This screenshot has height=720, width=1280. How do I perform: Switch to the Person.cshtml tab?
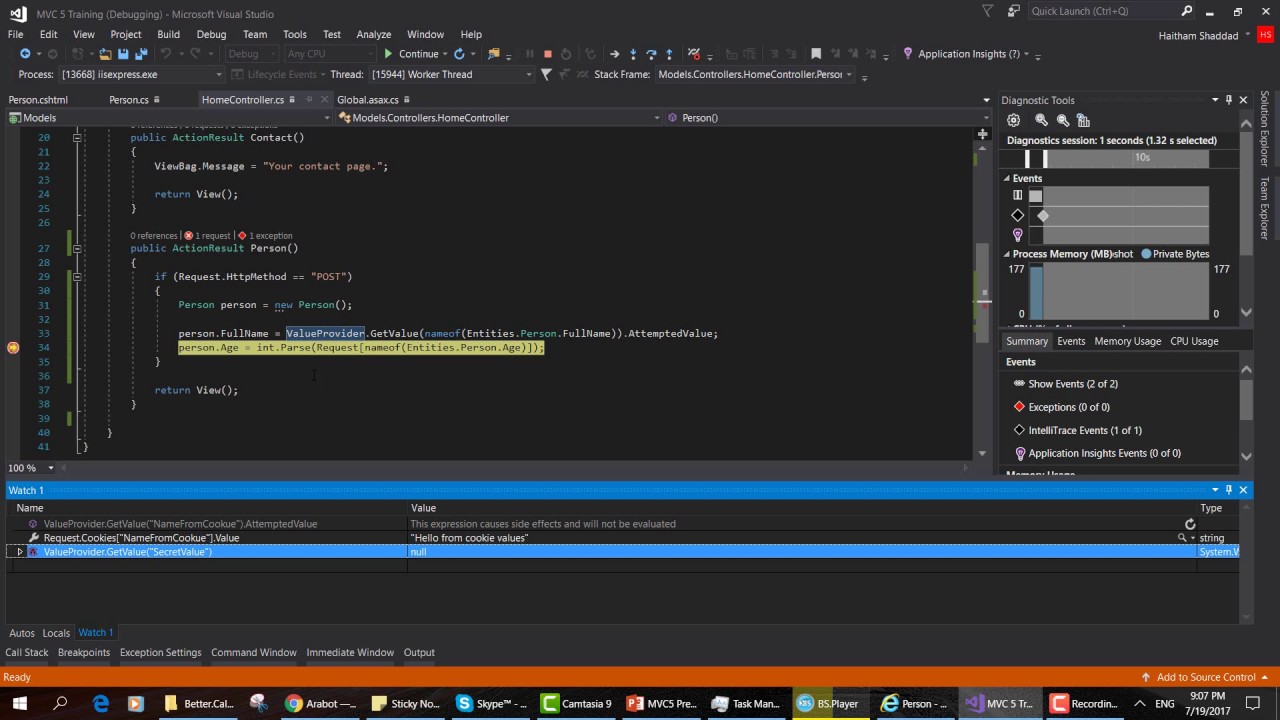click(x=38, y=100)
